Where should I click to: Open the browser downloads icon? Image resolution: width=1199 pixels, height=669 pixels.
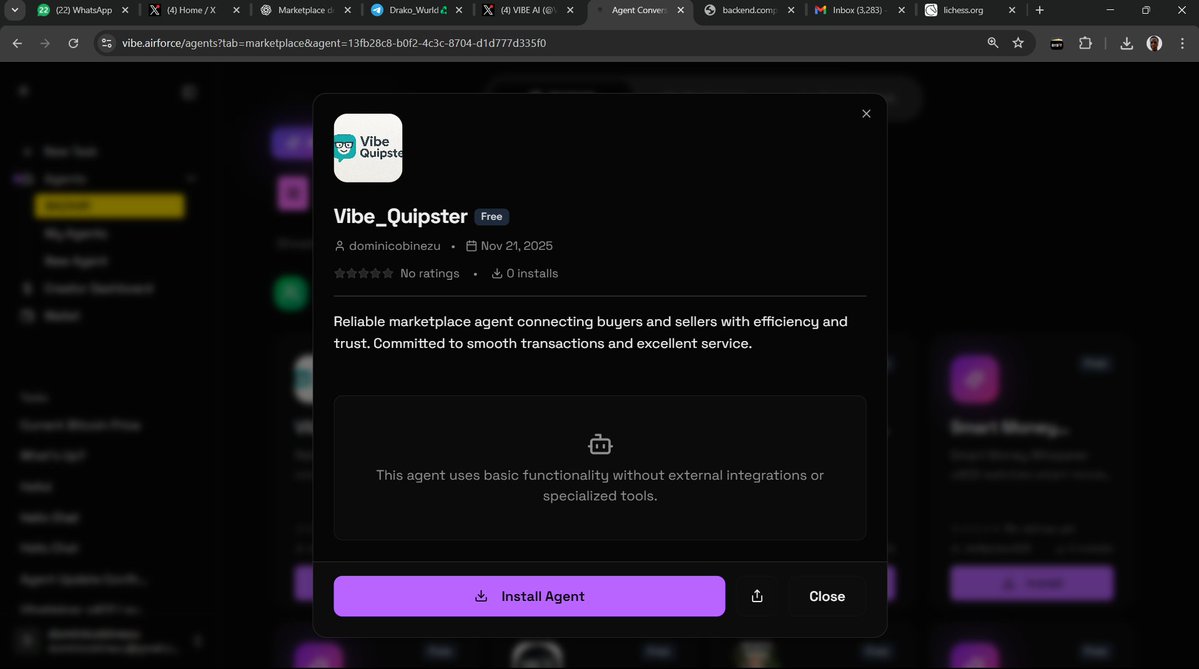(1126, 44)
